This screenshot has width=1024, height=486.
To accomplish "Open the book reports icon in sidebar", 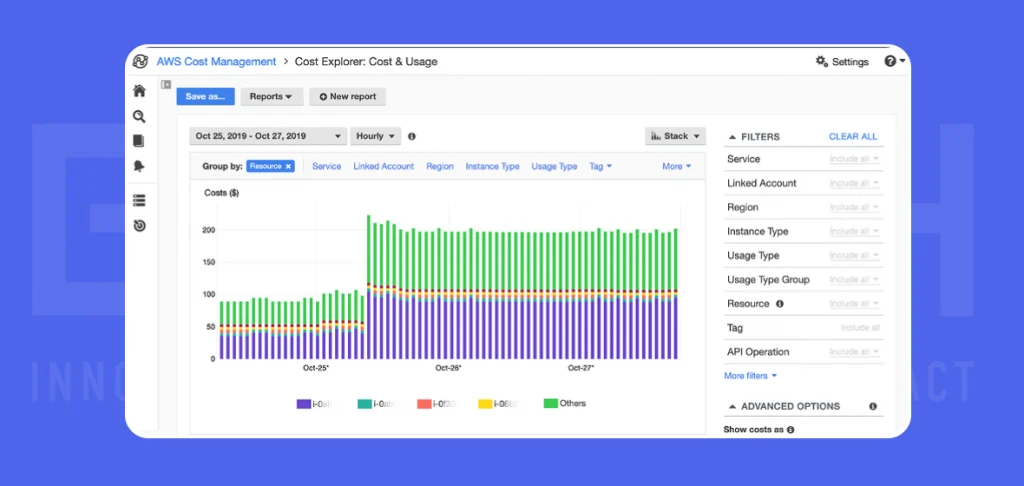I will pyautogui.click(x=138, y=141).
